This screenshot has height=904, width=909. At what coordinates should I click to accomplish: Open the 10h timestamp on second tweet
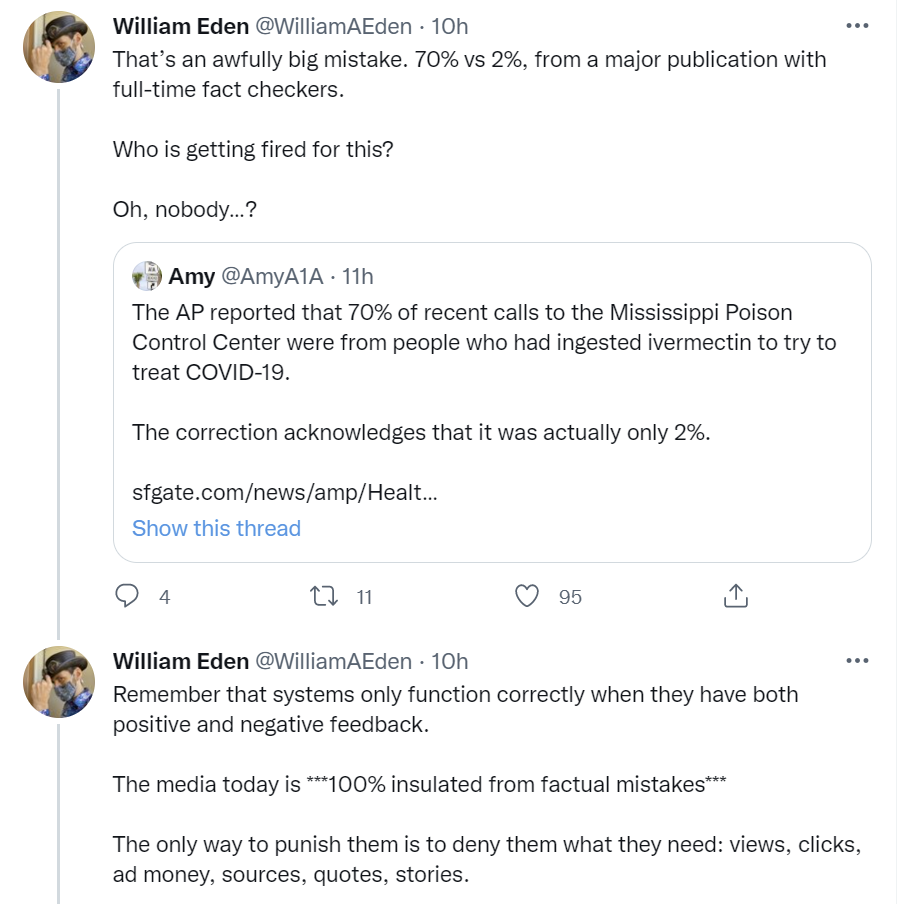(449, 661)
